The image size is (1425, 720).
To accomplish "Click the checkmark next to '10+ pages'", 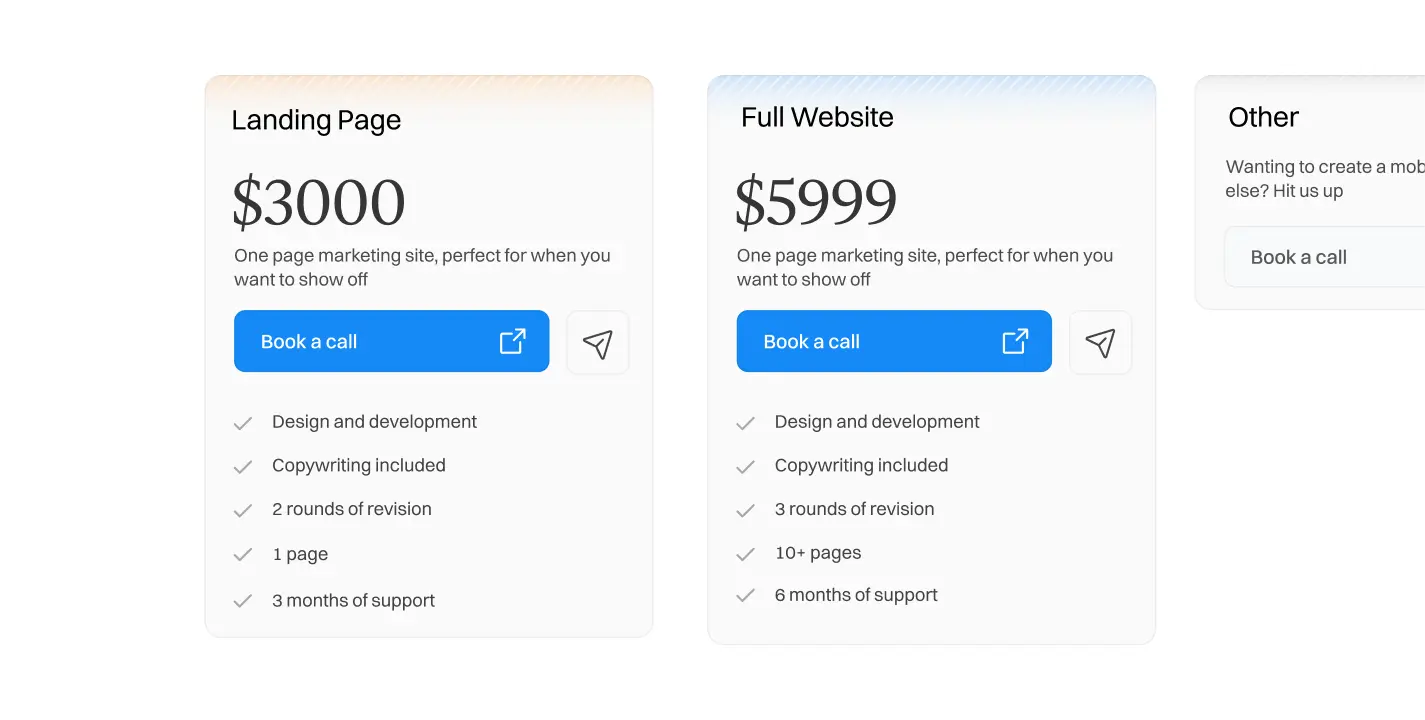I will coord(745,554).
